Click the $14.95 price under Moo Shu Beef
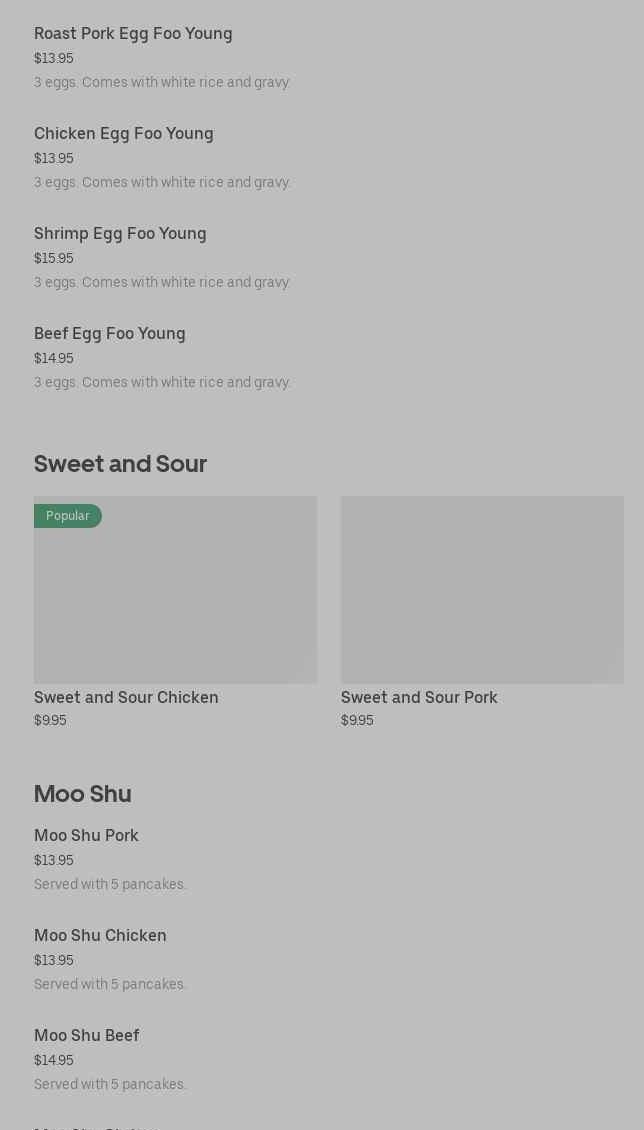 click(x=54, y=1061)
